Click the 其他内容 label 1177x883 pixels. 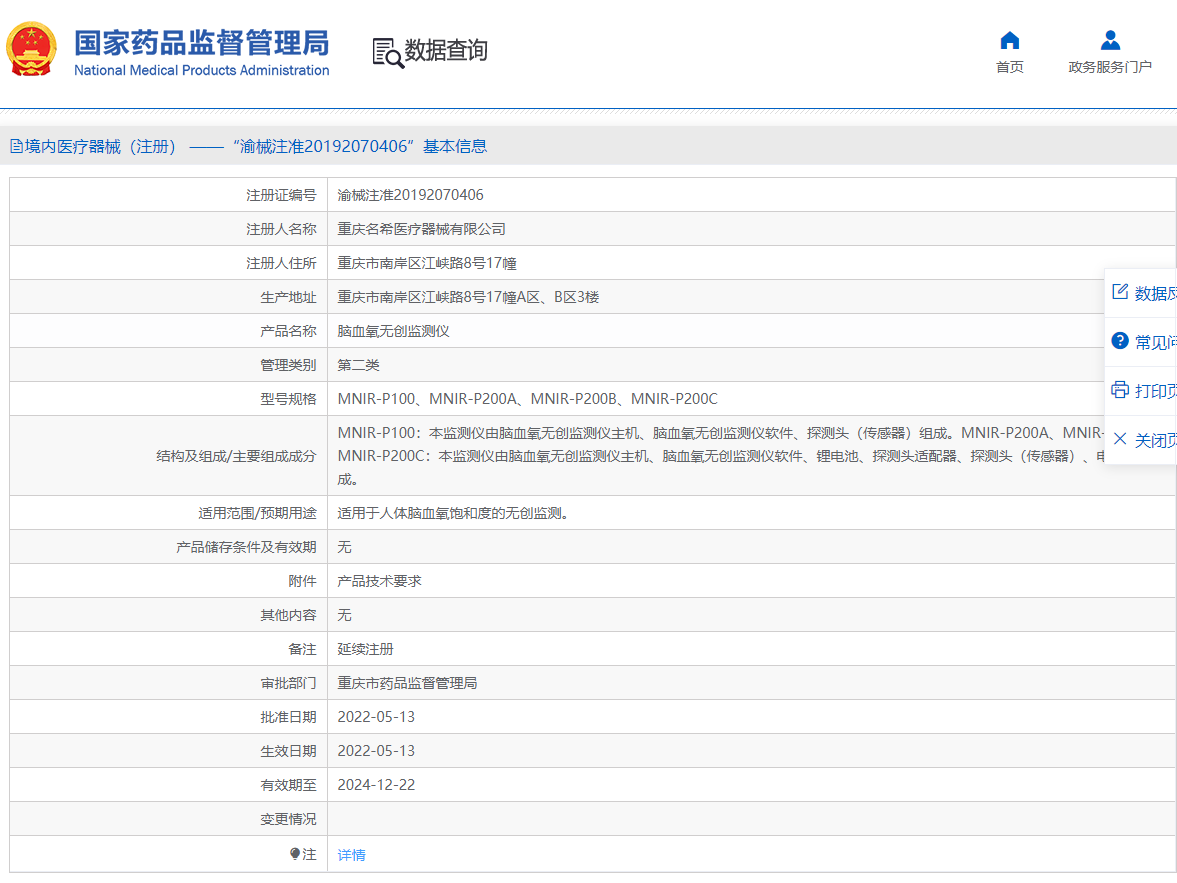click(288, 615)
